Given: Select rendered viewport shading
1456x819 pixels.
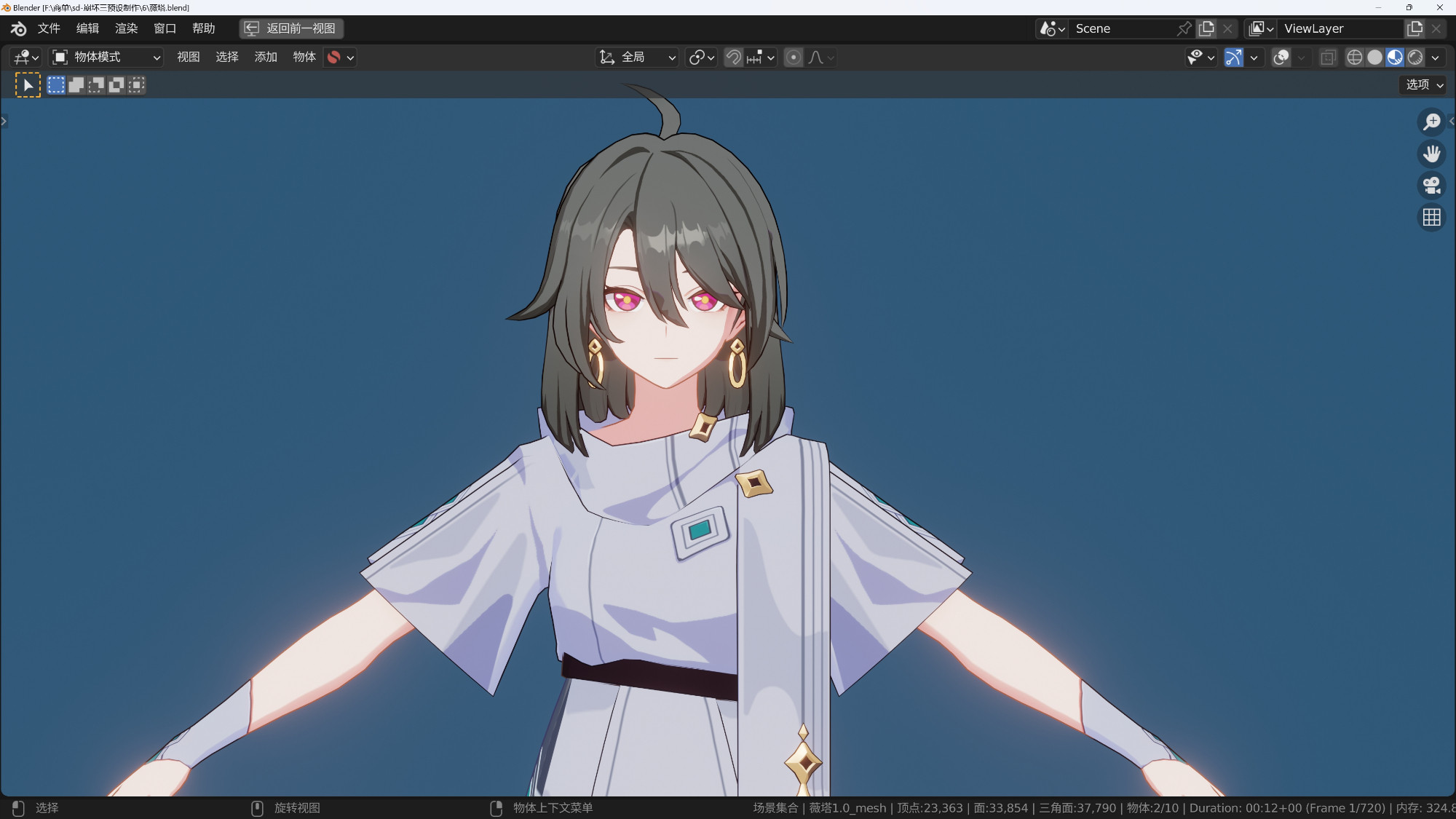Looking at the screenshot, I should [1415, 58].
